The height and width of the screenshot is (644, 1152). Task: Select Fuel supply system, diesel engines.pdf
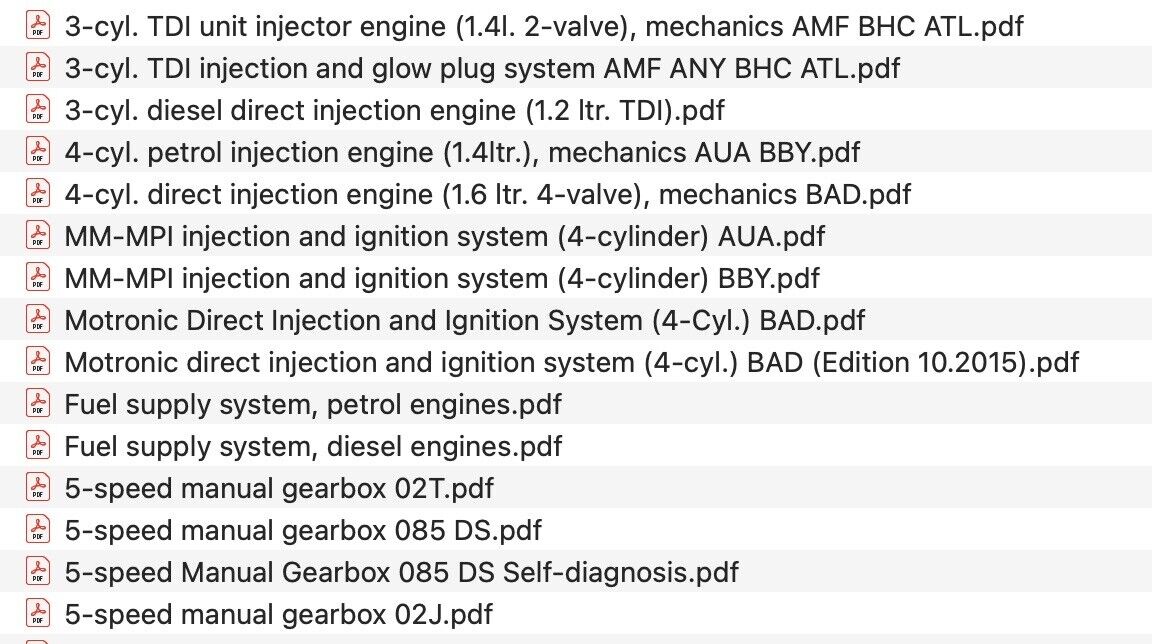click(x=313, y=446)
